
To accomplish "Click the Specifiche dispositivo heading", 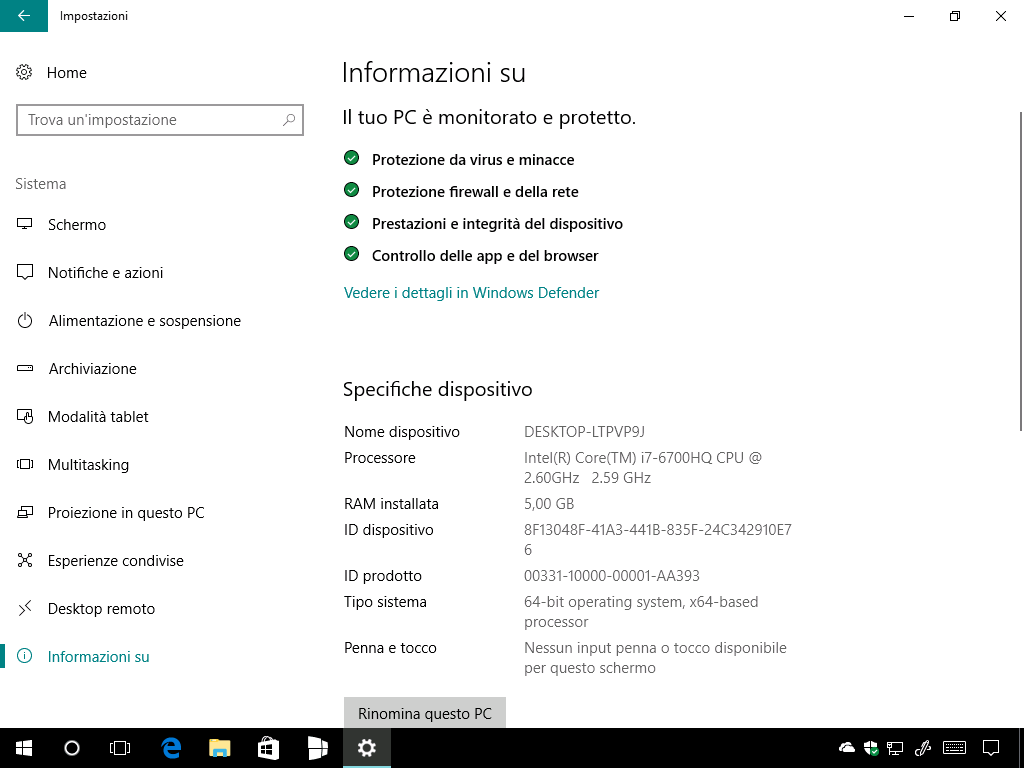I will 438,389.
